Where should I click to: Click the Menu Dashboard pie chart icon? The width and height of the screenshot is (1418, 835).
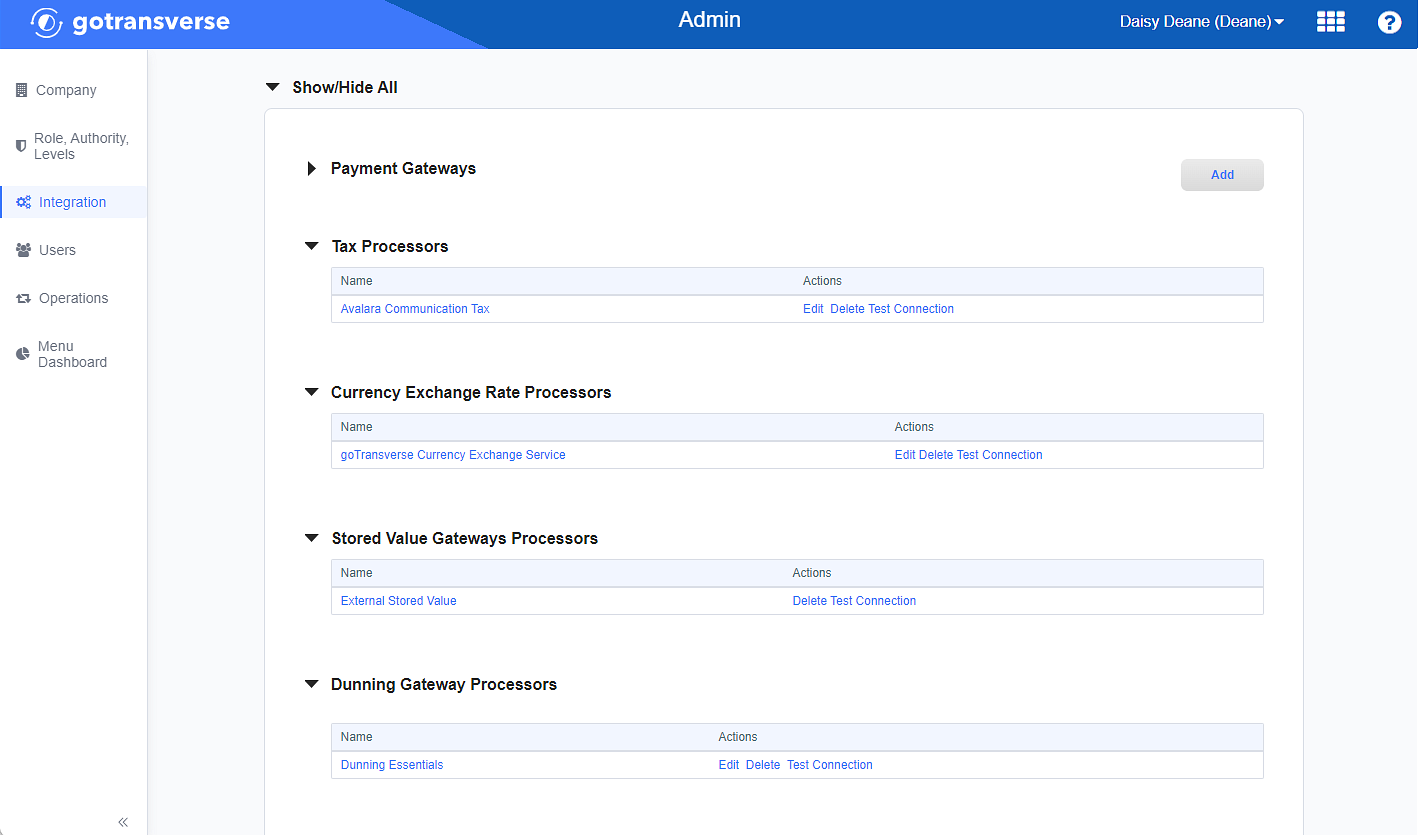(x=22, y=354)
